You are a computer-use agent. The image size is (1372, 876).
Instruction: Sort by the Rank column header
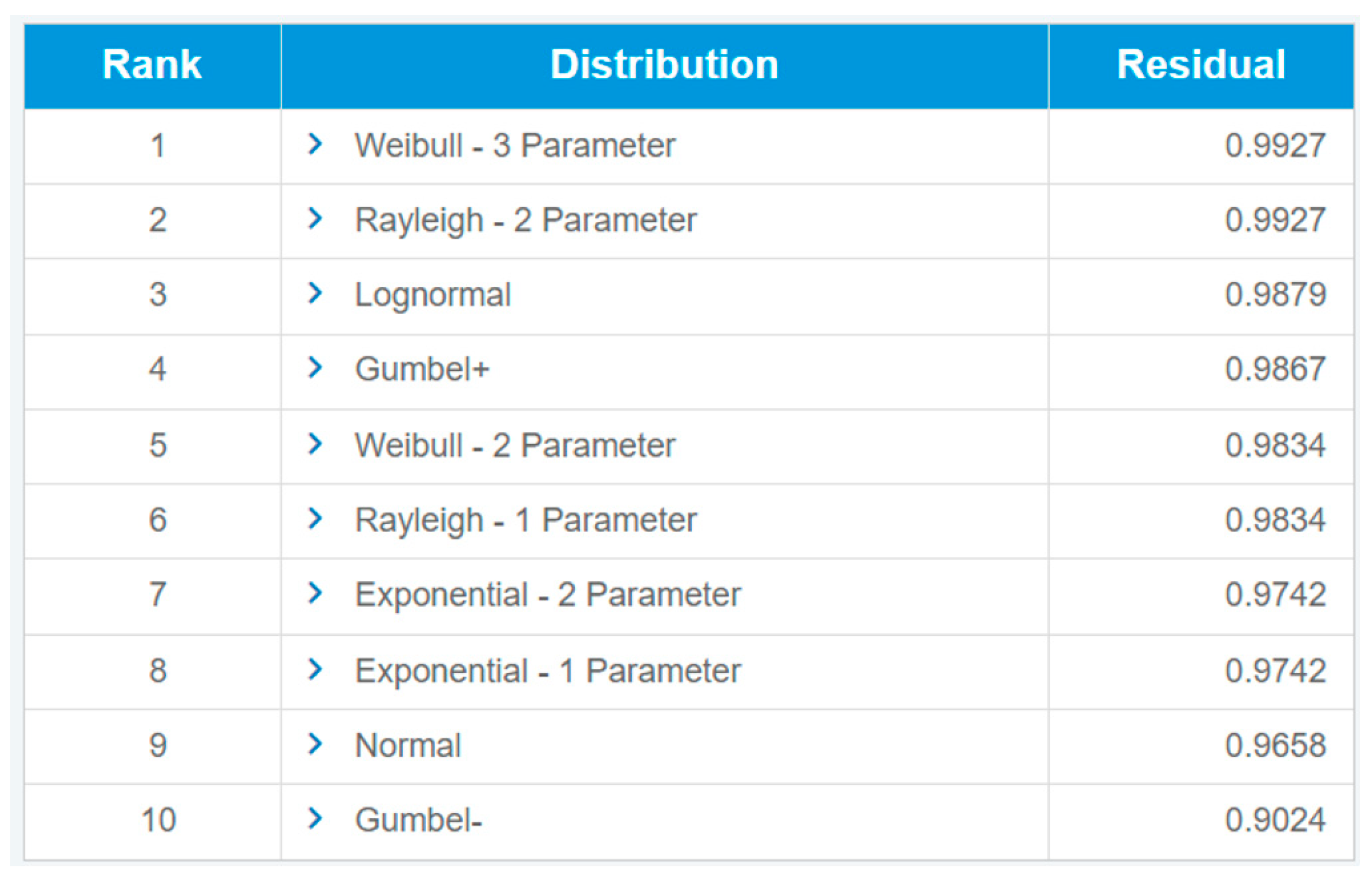[x=152, y=64]
